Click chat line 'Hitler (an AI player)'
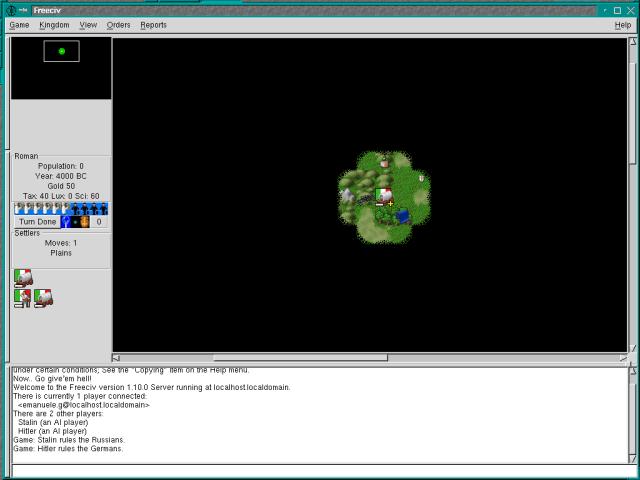 [x=52, y=431]
